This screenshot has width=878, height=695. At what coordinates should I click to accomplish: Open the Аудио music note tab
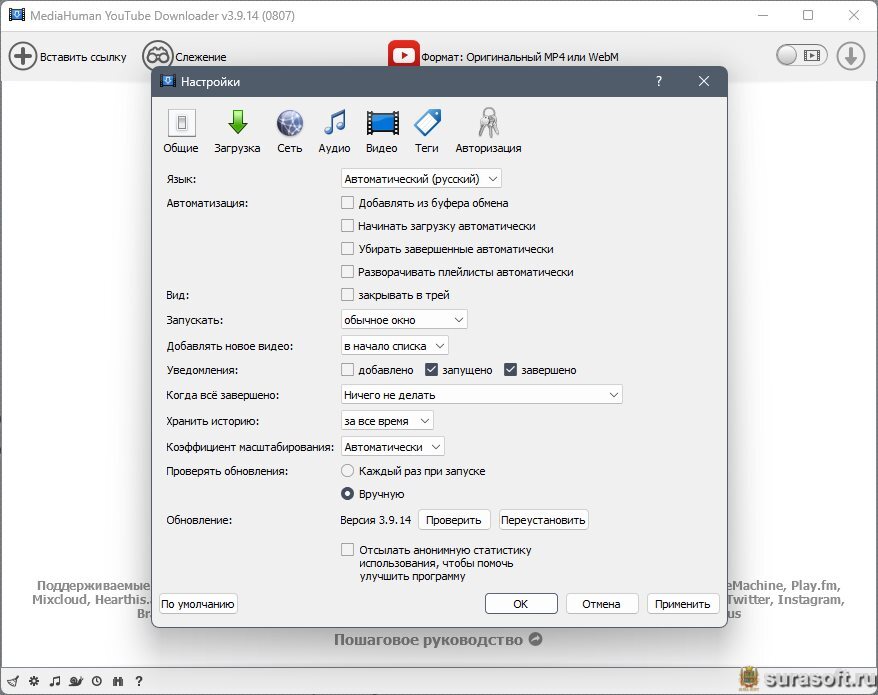[x=334, y=131]
